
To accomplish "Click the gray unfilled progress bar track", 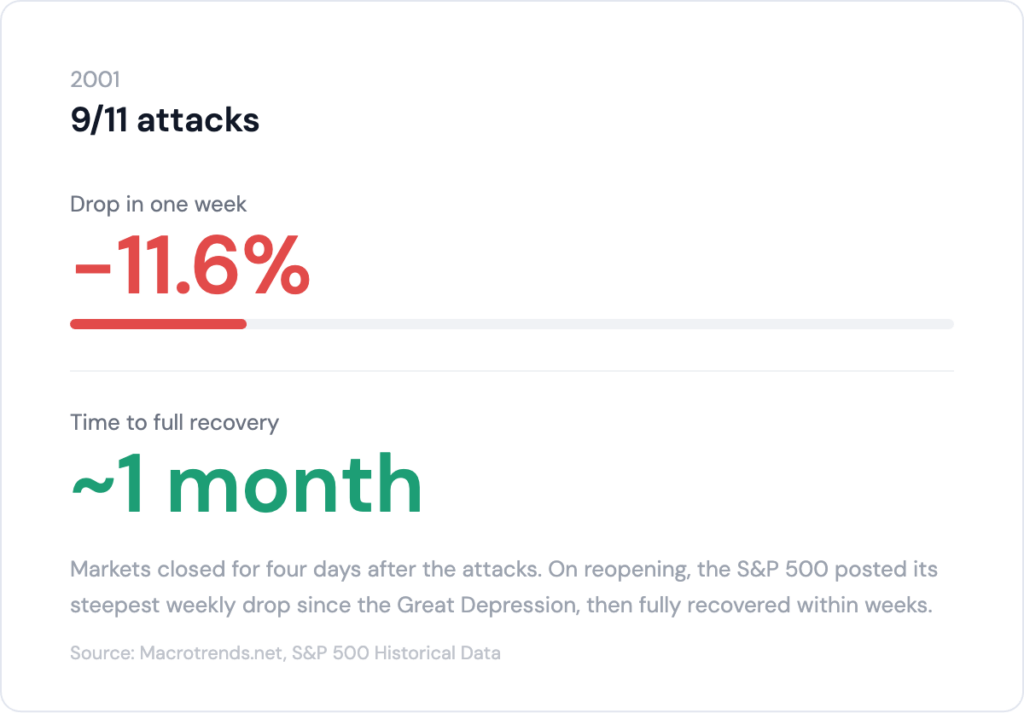I will tap(600, 324).
